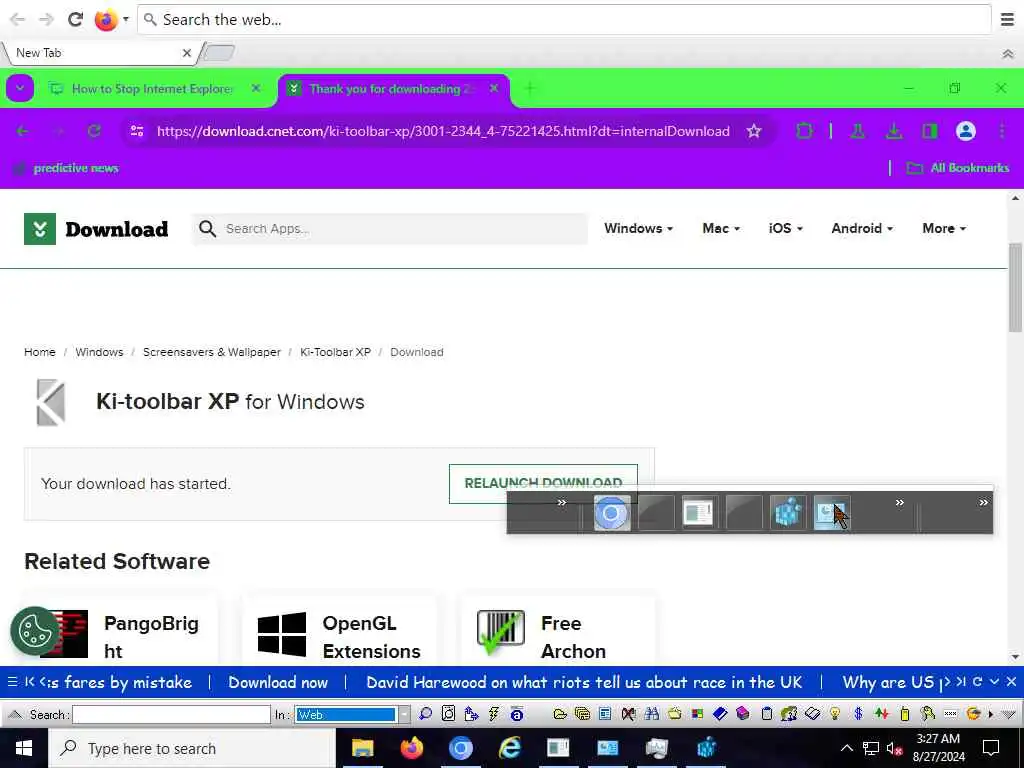Close the New Tab tab
The image size is (1024, 768).
coord(187,53)
